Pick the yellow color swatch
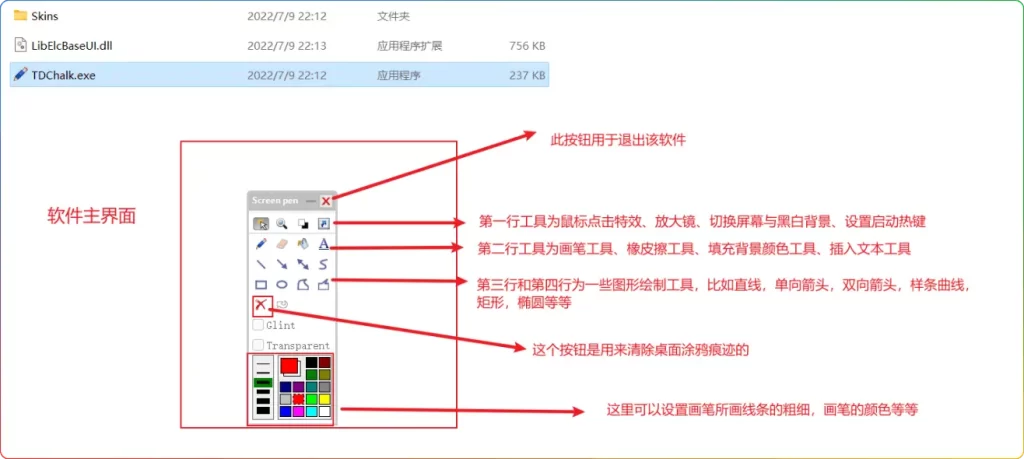This screenshot has height=459, width=1024. point(325,399)
